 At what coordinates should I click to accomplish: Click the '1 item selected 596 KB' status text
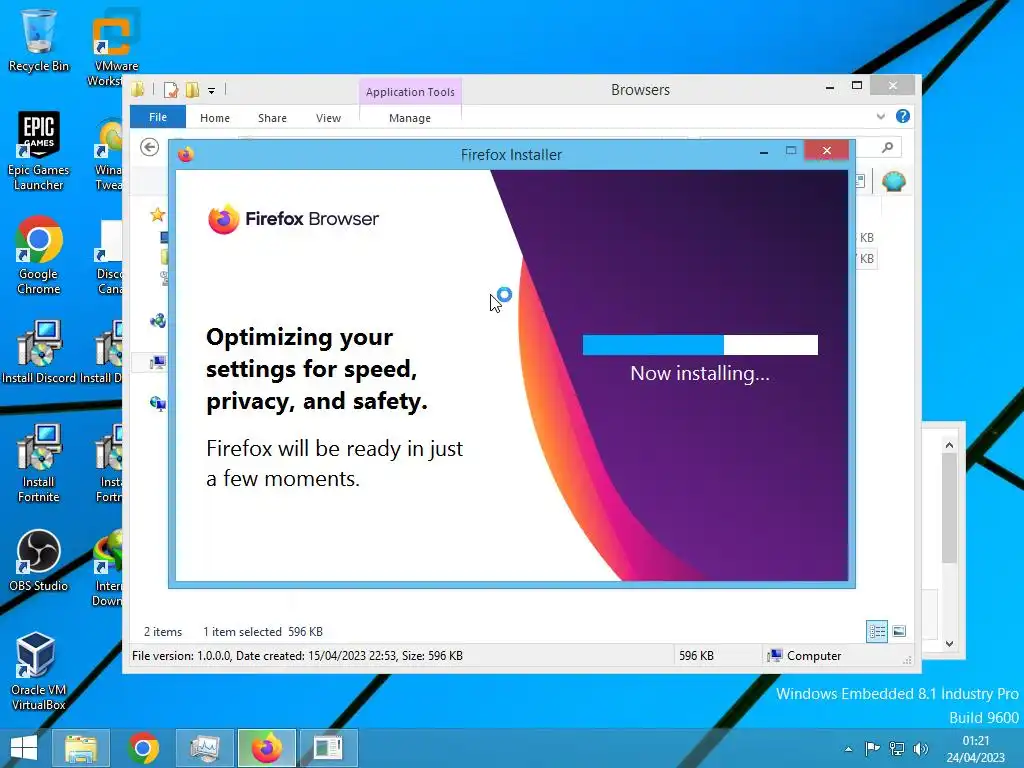click(x=263, y=632)
